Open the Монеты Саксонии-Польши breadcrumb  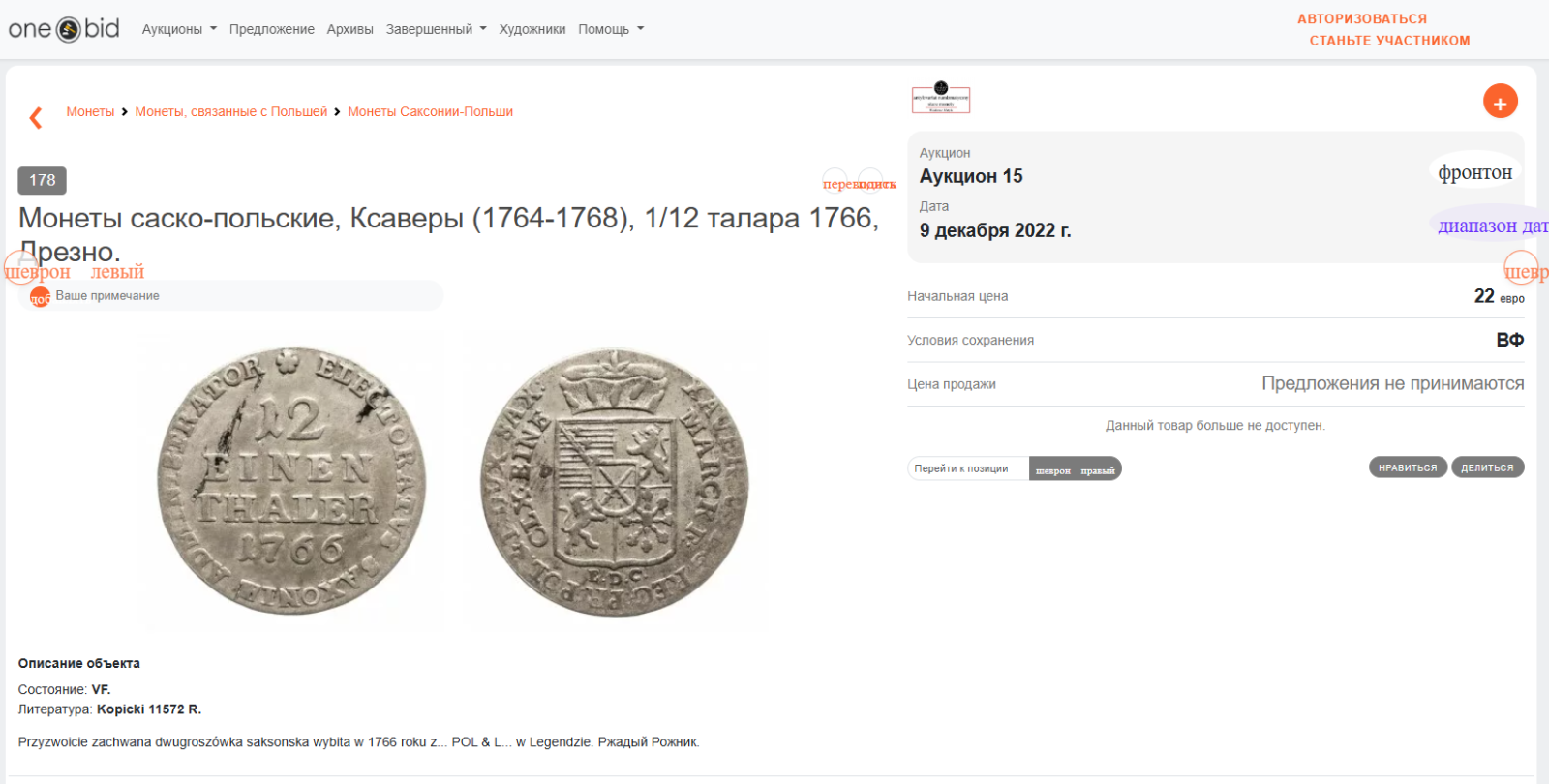(430, 112)
